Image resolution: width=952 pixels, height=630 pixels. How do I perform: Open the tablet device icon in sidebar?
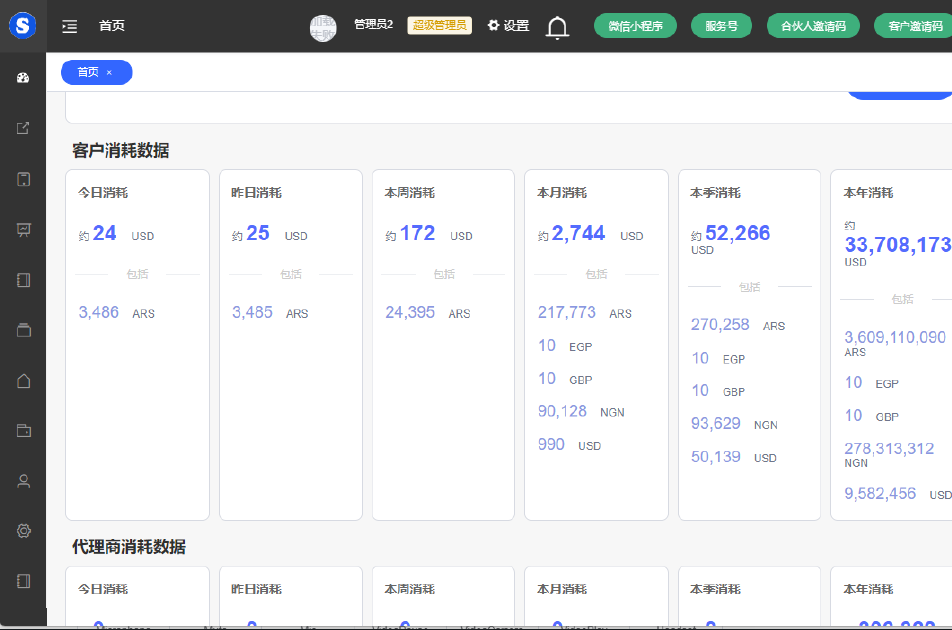(x=23, y=179)
